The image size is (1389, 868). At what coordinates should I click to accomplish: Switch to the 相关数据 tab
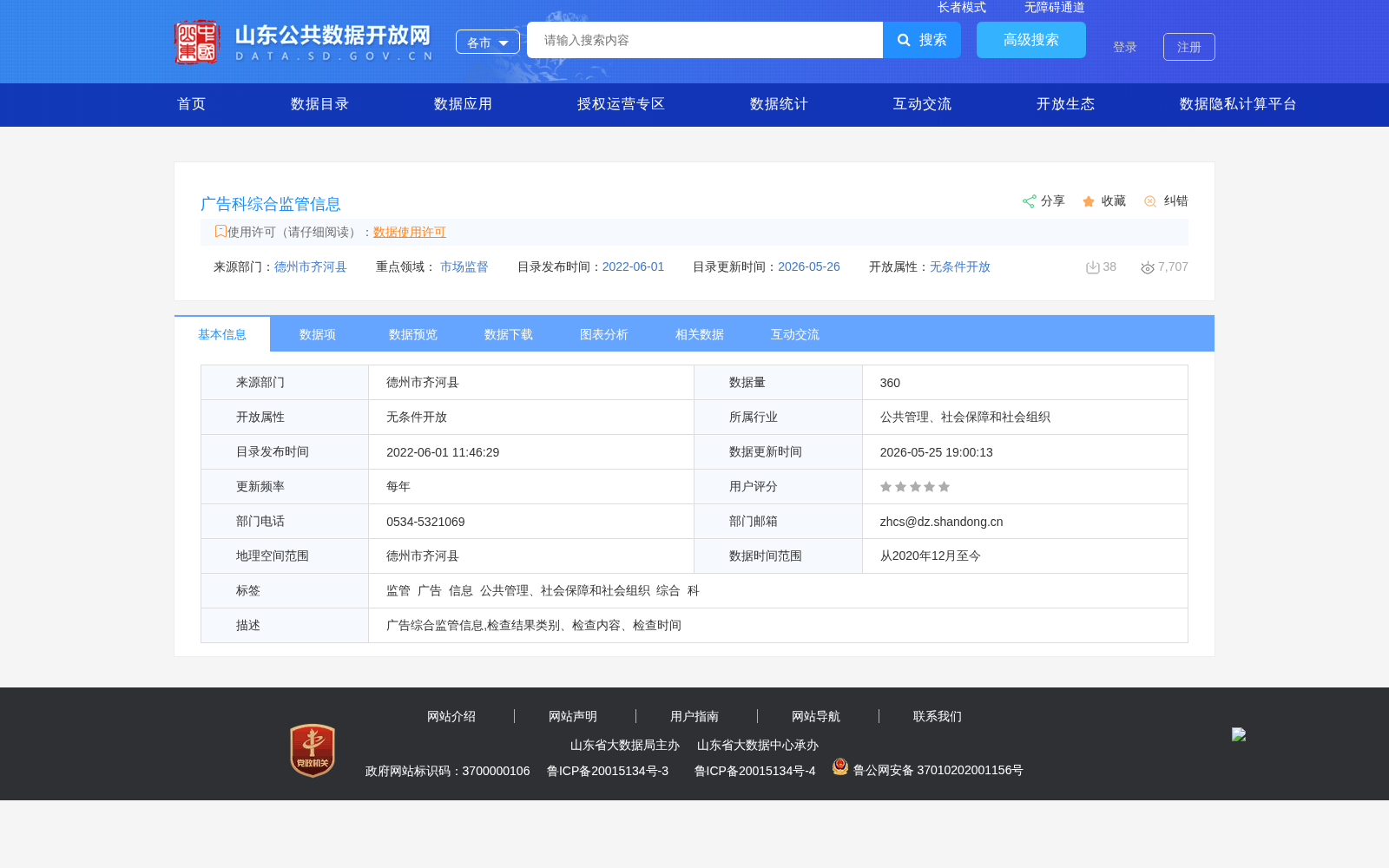pyautogui.click(x=700, y=334)
